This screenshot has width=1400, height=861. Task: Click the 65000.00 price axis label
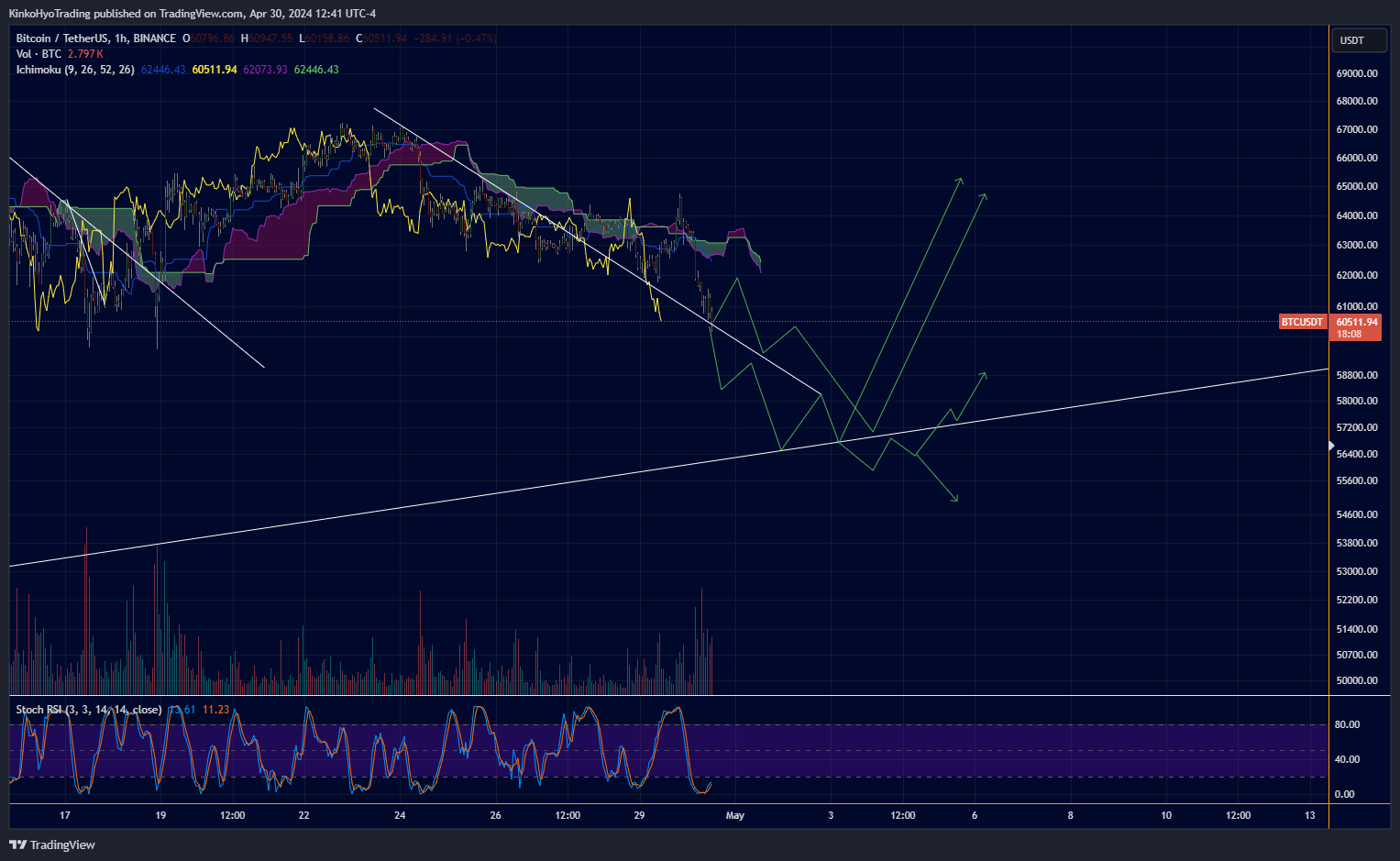tap(1357, 186)
